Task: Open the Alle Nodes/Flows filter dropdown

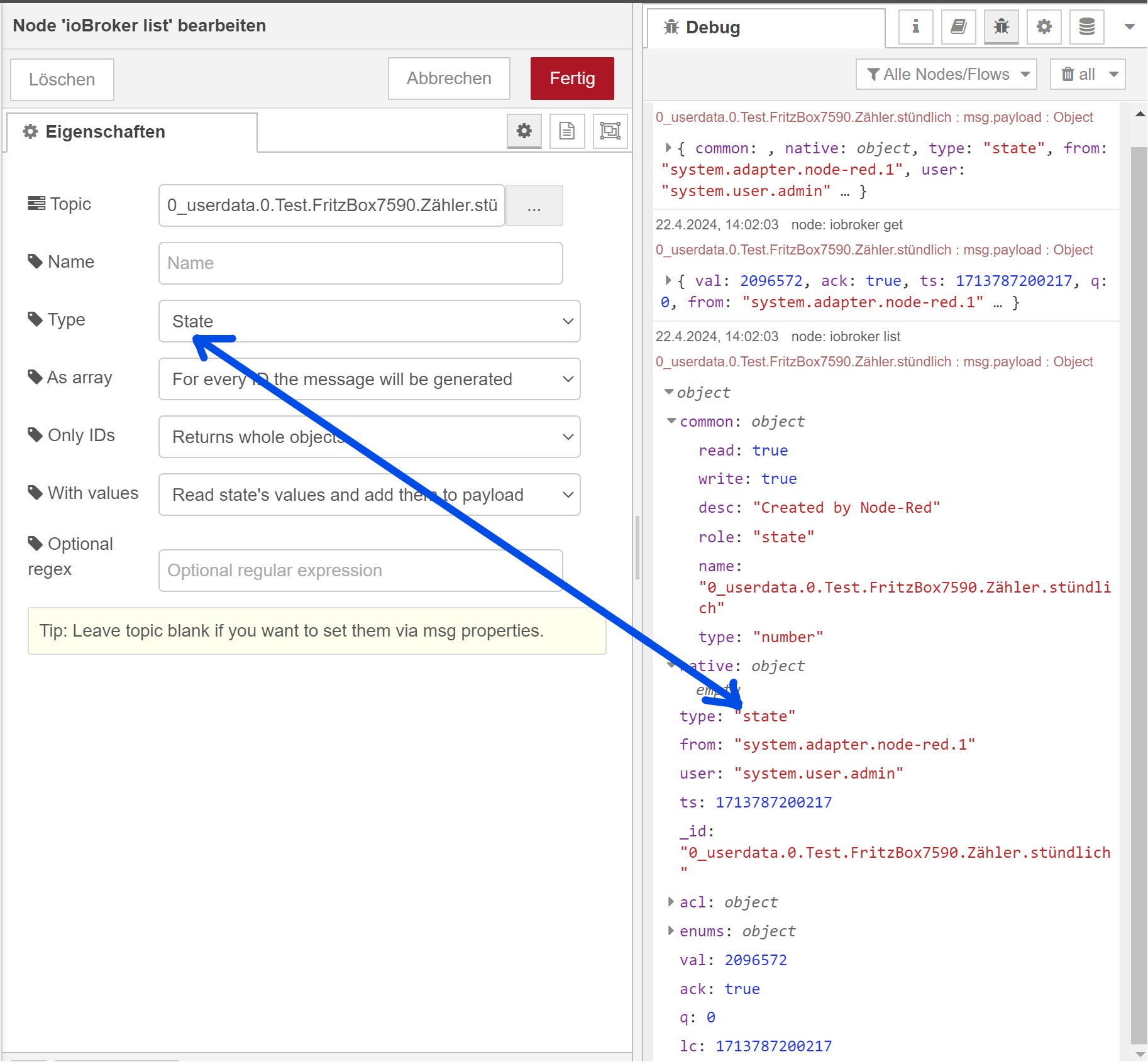Action: (x=946, y=74)
